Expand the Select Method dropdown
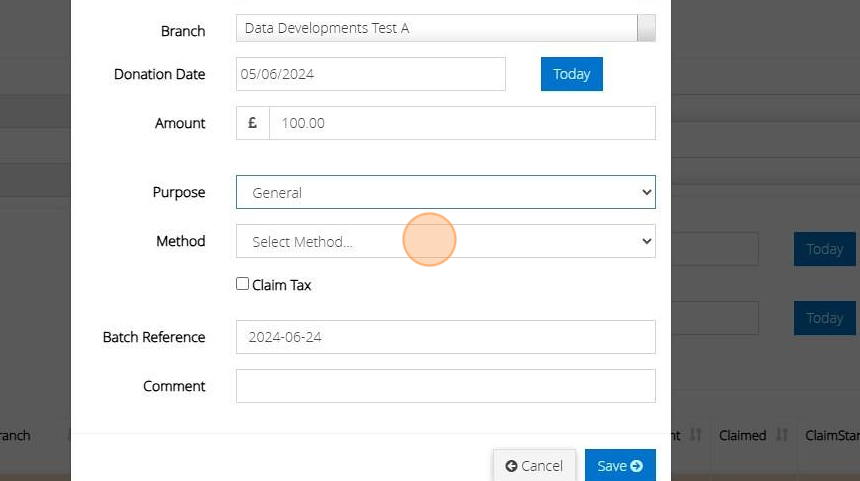This screenshot has height=481, width=860. point(445,241)
